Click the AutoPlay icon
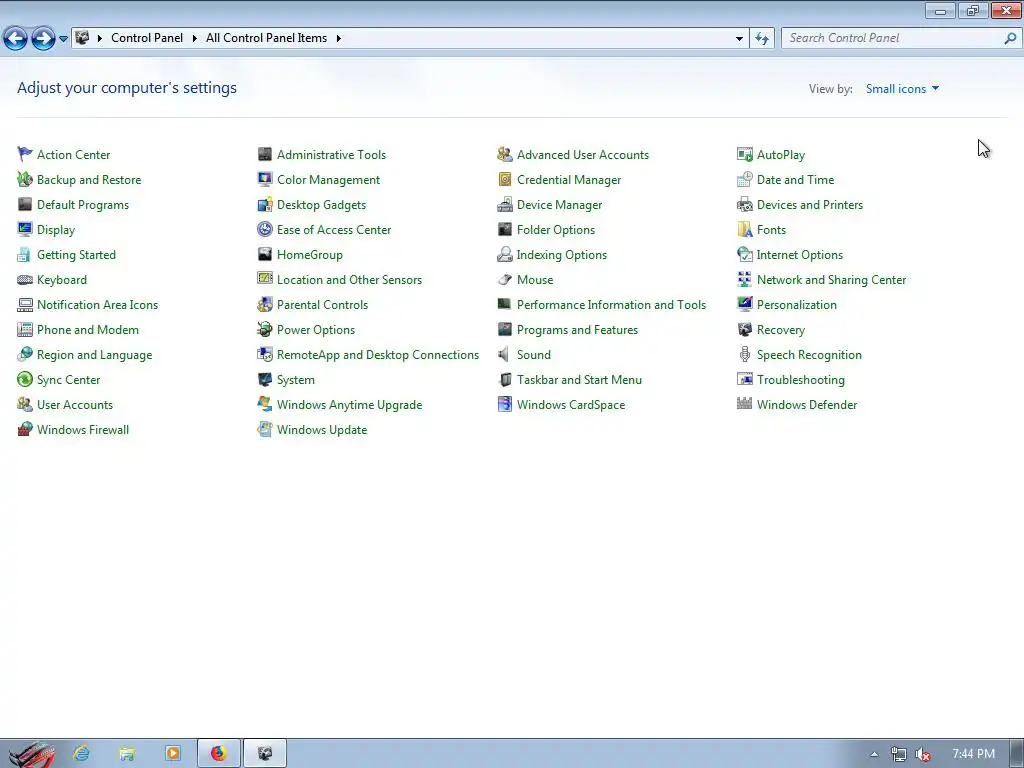Viewport: 1024px width, 768px height. click(744, 154)
